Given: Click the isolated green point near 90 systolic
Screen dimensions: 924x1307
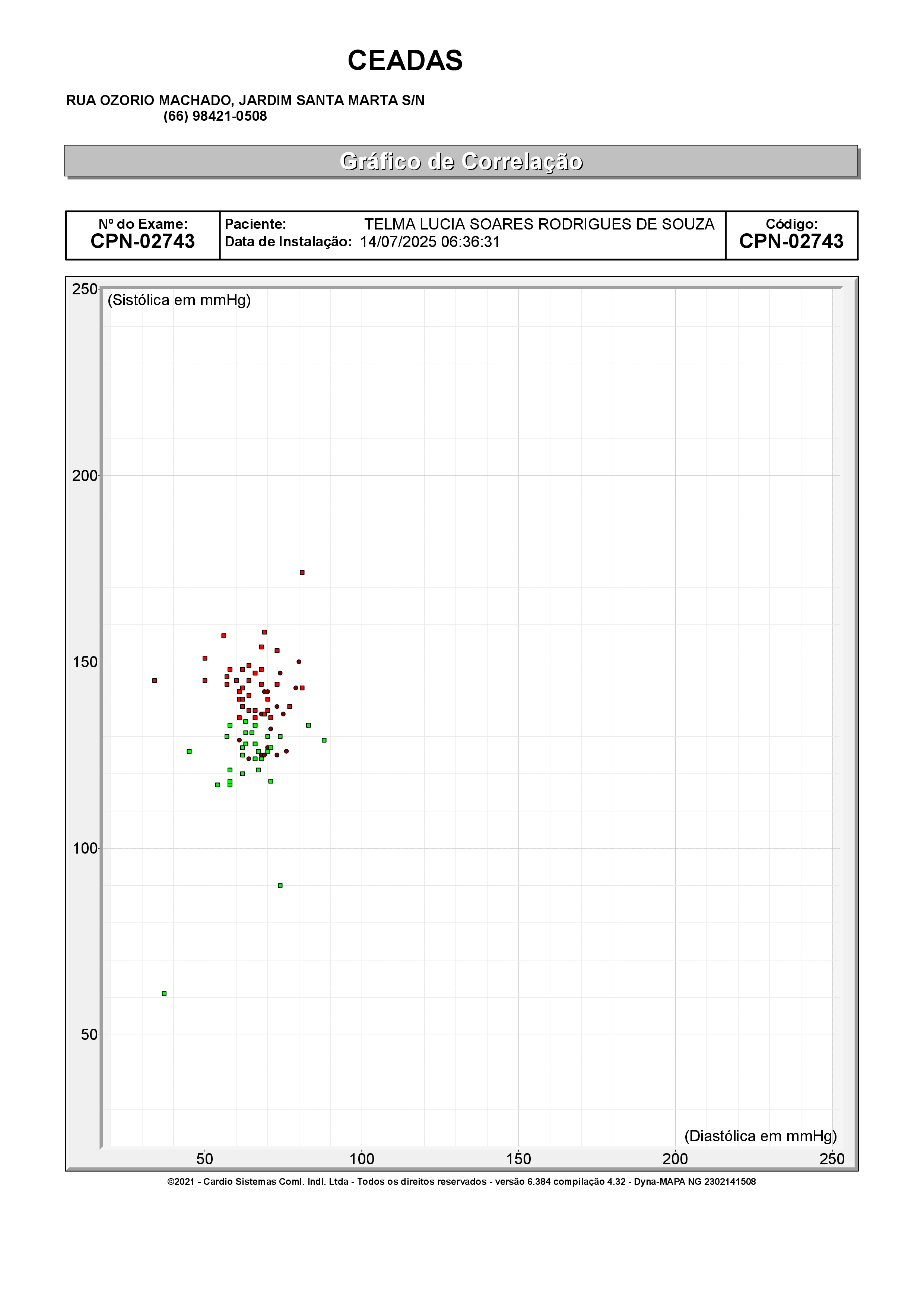Looking at the screenshot, I should pos(280,886).
